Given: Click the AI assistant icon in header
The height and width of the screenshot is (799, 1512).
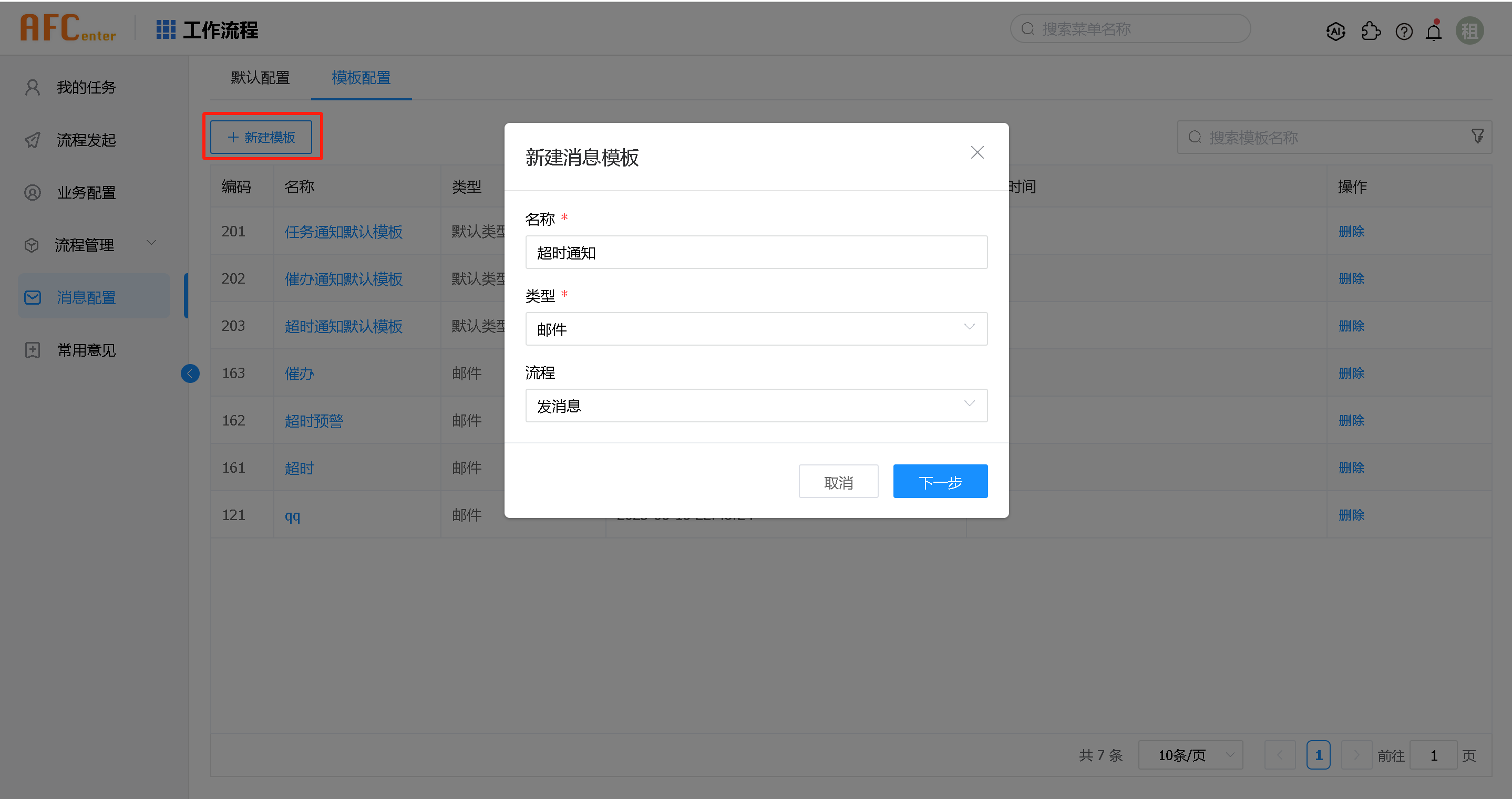Looking at the screenshot, I should tap(1335, 31).
